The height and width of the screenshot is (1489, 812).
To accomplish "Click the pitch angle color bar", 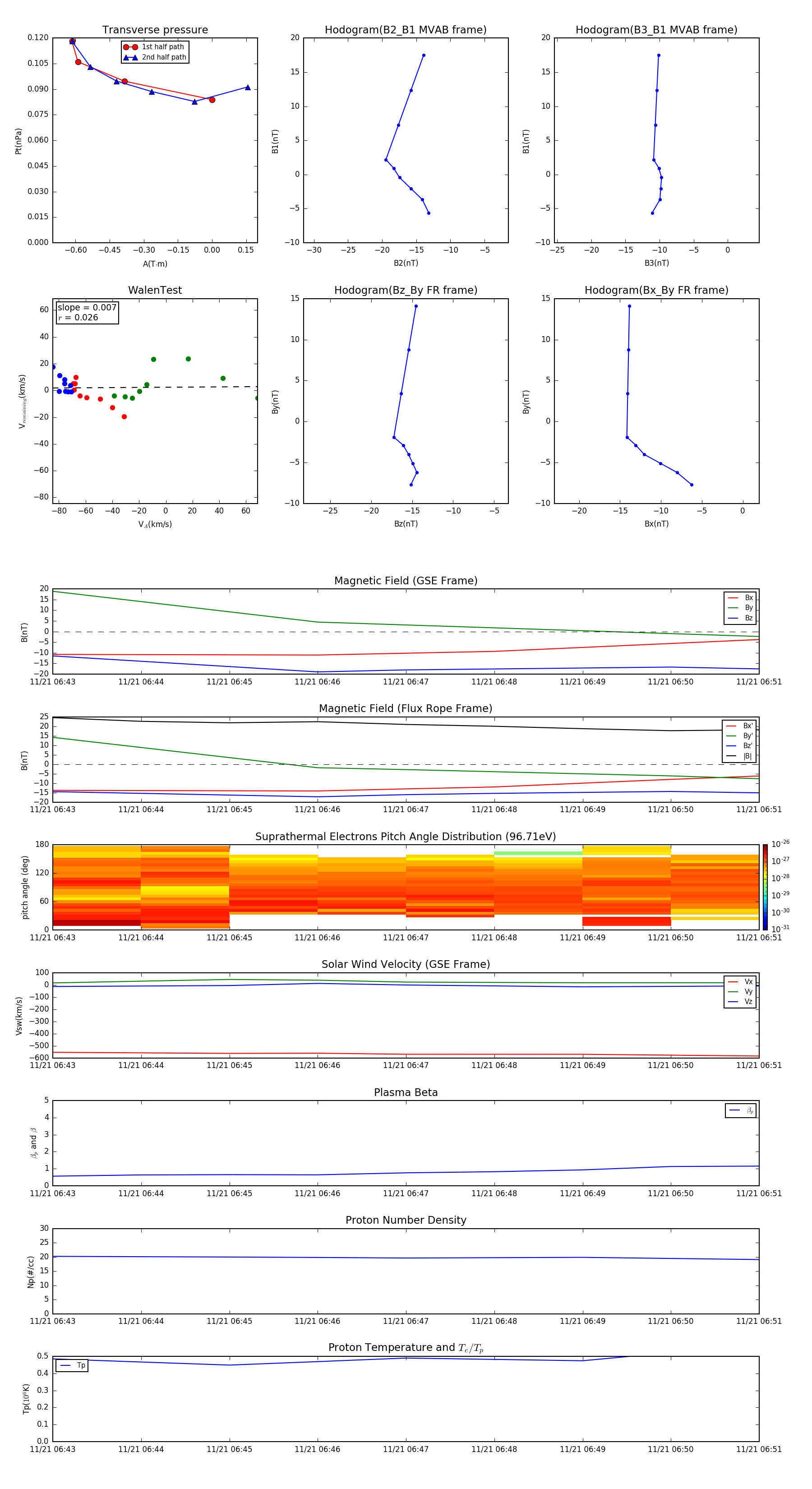I will point(765,887).
